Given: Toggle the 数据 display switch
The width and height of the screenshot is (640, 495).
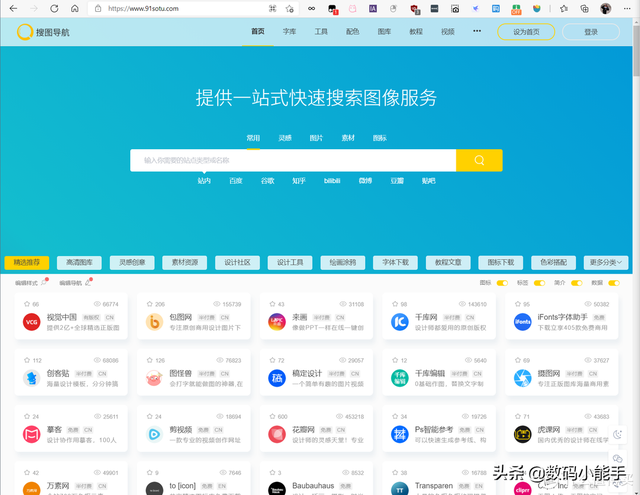Looking at the screenshot, I should pyautogui.click(x=613, y=283).
